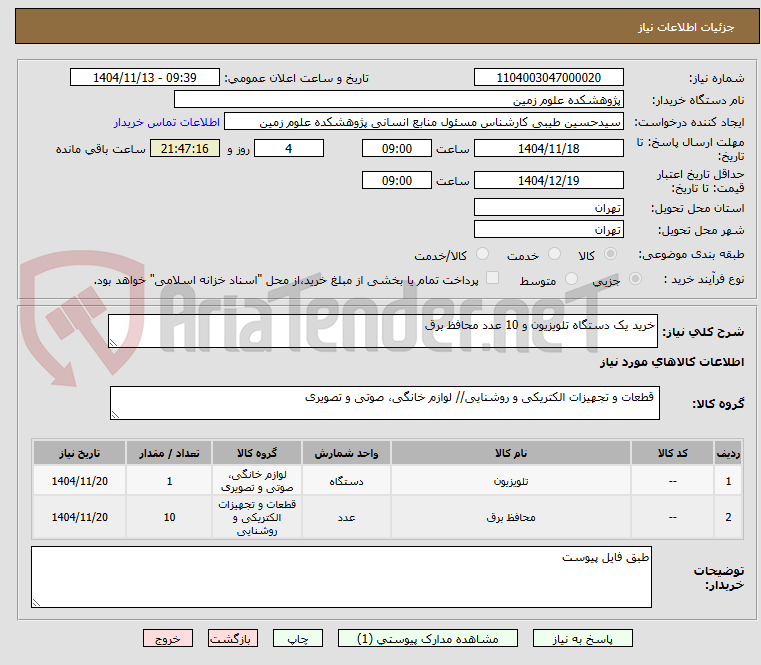The image size is (761, 665).
Task: Click the خروج exit button
Action: pyautogui.click(x=168, y=638)
